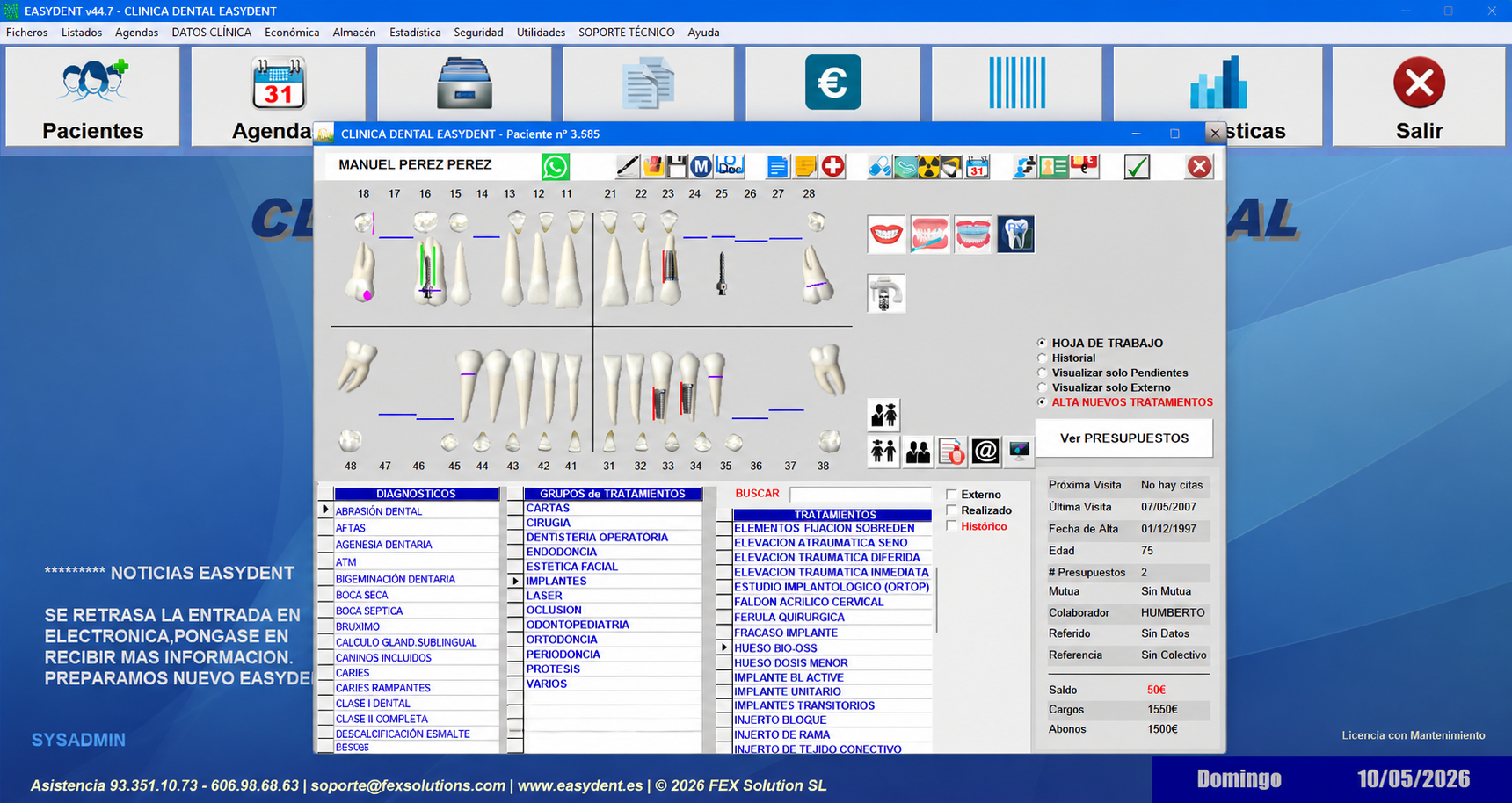Image resolution: width=1512 pixels, height=803 pixels.
Task: Click the Salir exit button
Action: pos(1419,97)
